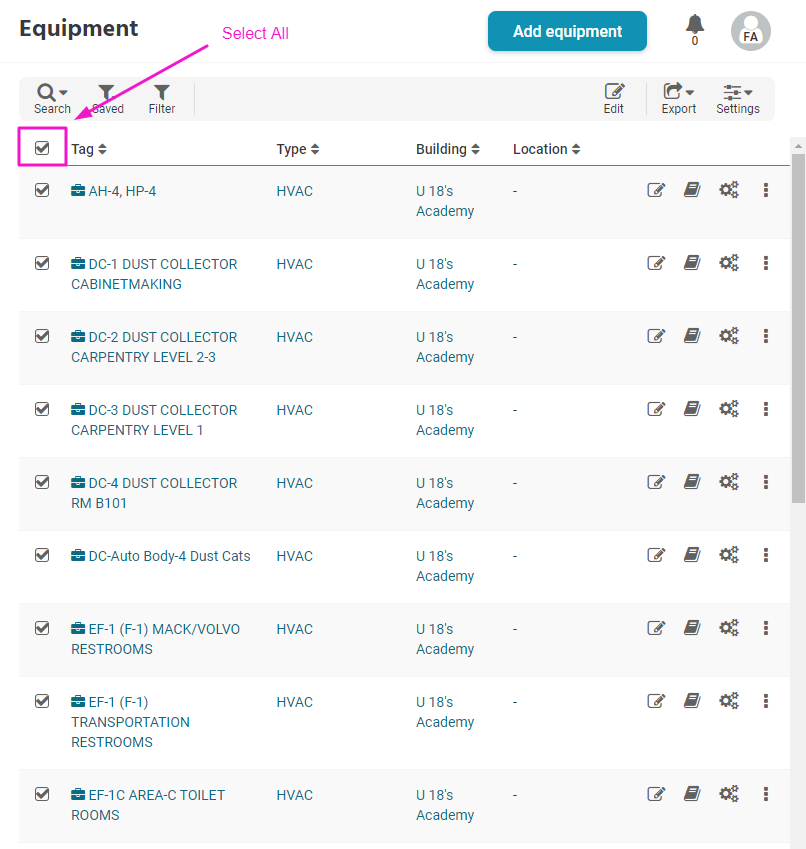Open more options for EF-1C AREA-C TOILET ROOMS
The image size is (806, 849).
click(x=765, y=794)
